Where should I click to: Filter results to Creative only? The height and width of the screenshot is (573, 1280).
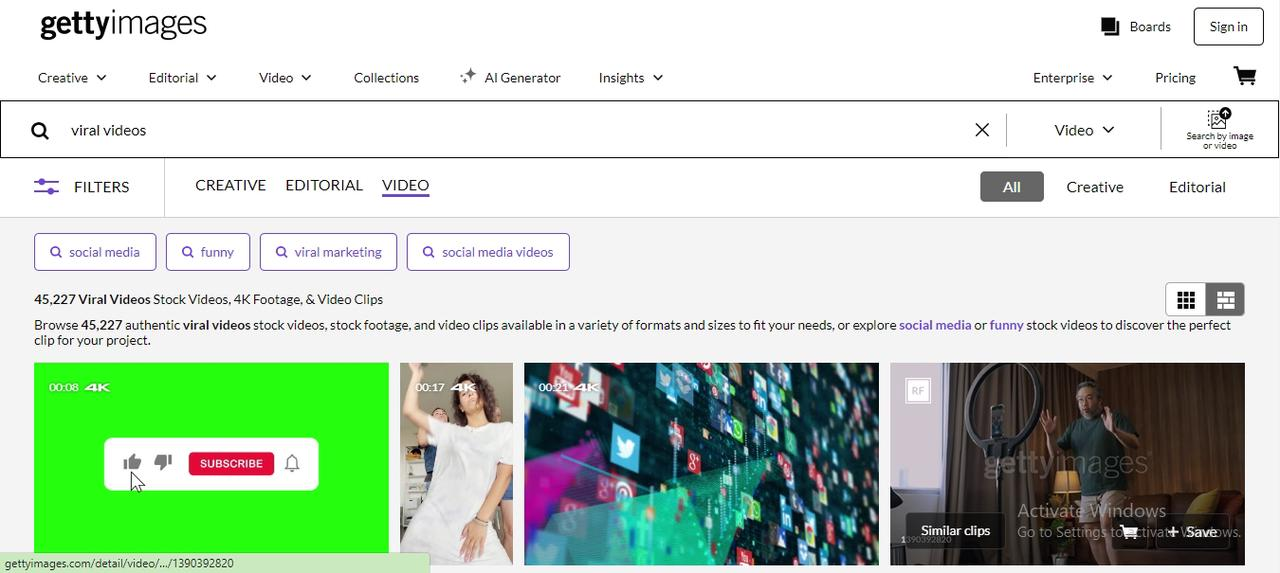coord(1095,187)
